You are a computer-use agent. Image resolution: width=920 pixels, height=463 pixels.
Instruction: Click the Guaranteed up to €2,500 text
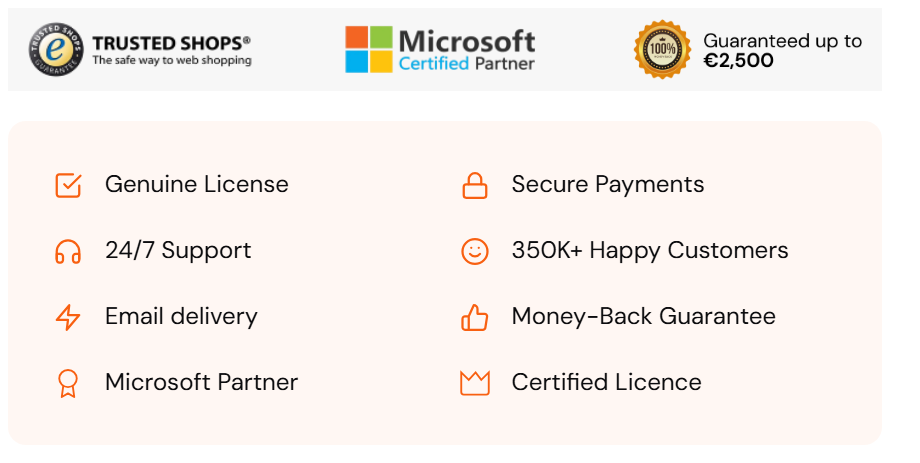pos(782,50)
